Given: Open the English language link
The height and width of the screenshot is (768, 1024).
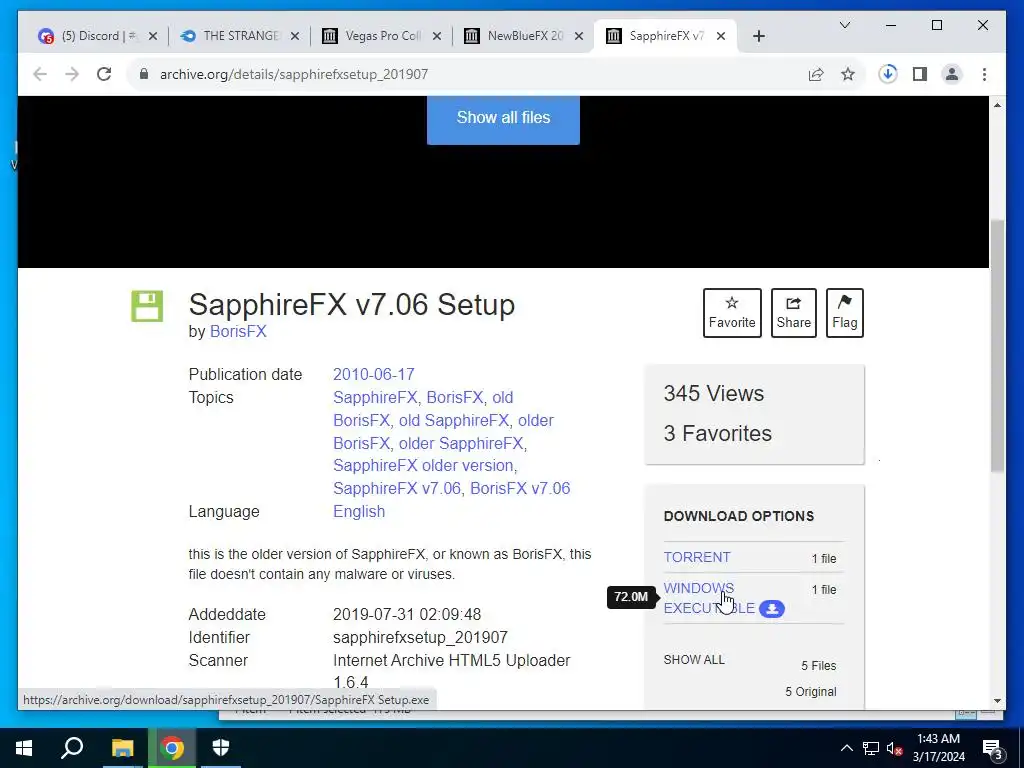Looking at the screenshot, I should (x=359, y=511).
